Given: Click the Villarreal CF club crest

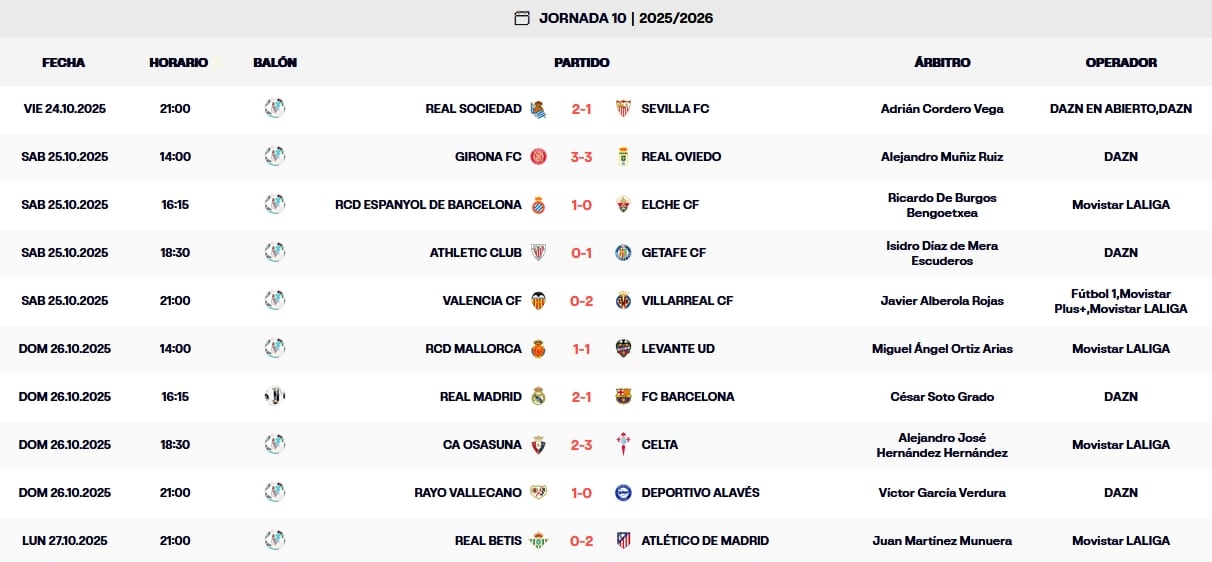Looking at the screenshot, I should [x=624, y=301].
